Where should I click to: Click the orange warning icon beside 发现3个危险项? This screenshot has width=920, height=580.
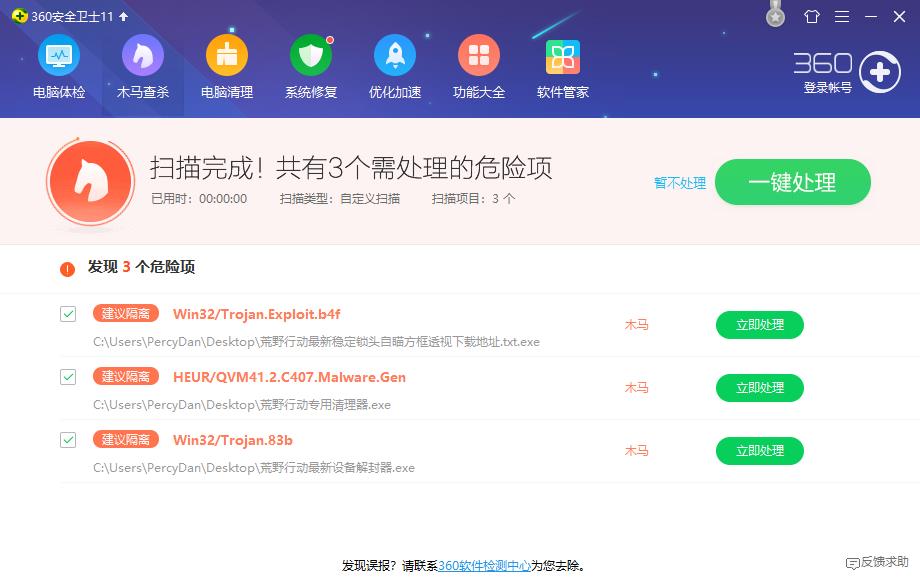[x=67, y=269]
